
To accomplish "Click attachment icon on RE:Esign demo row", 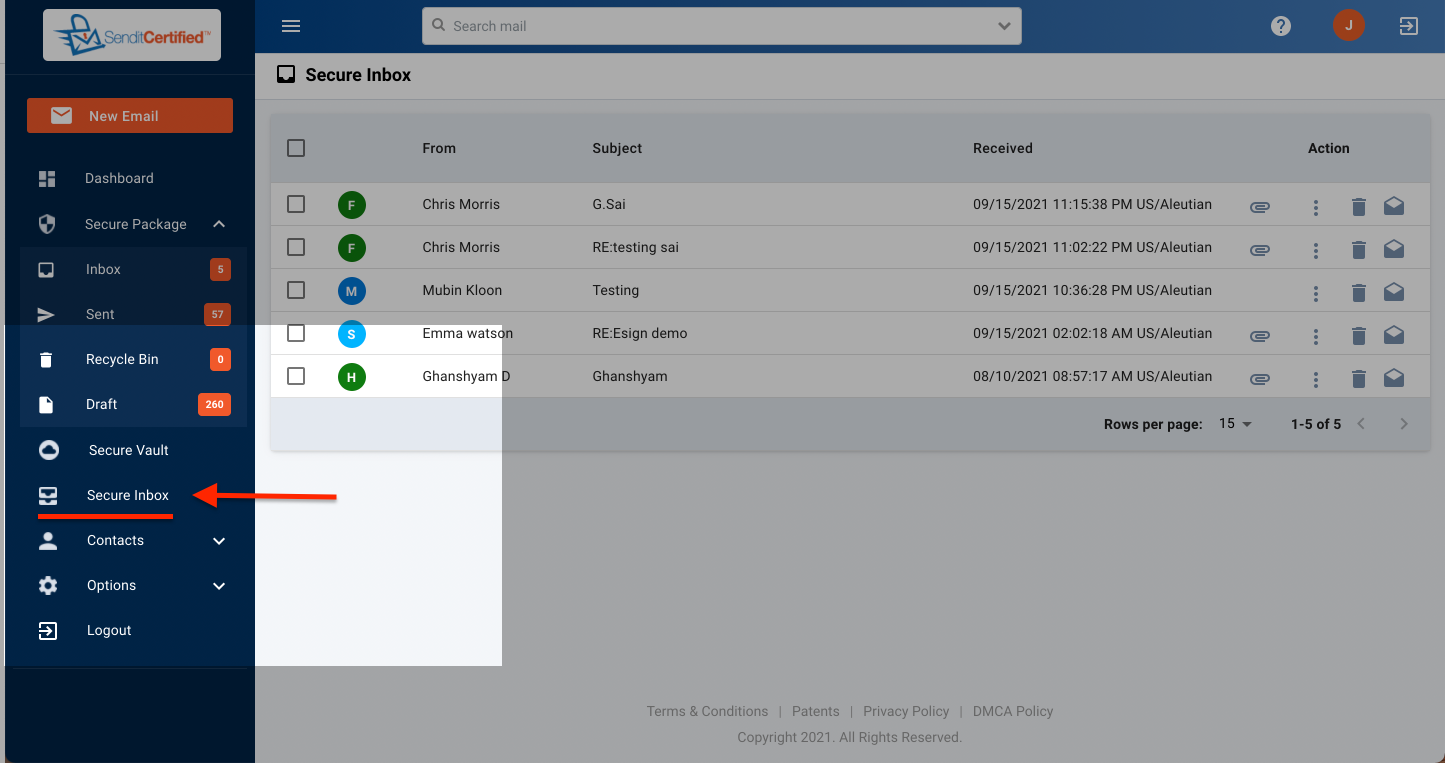I will coord(1260,336).
